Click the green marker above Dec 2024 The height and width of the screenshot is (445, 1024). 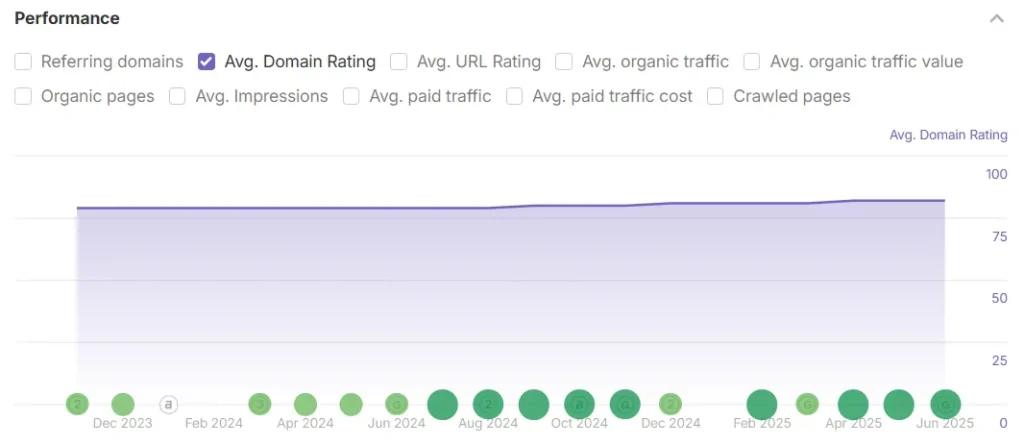click(x=671, y=405)
